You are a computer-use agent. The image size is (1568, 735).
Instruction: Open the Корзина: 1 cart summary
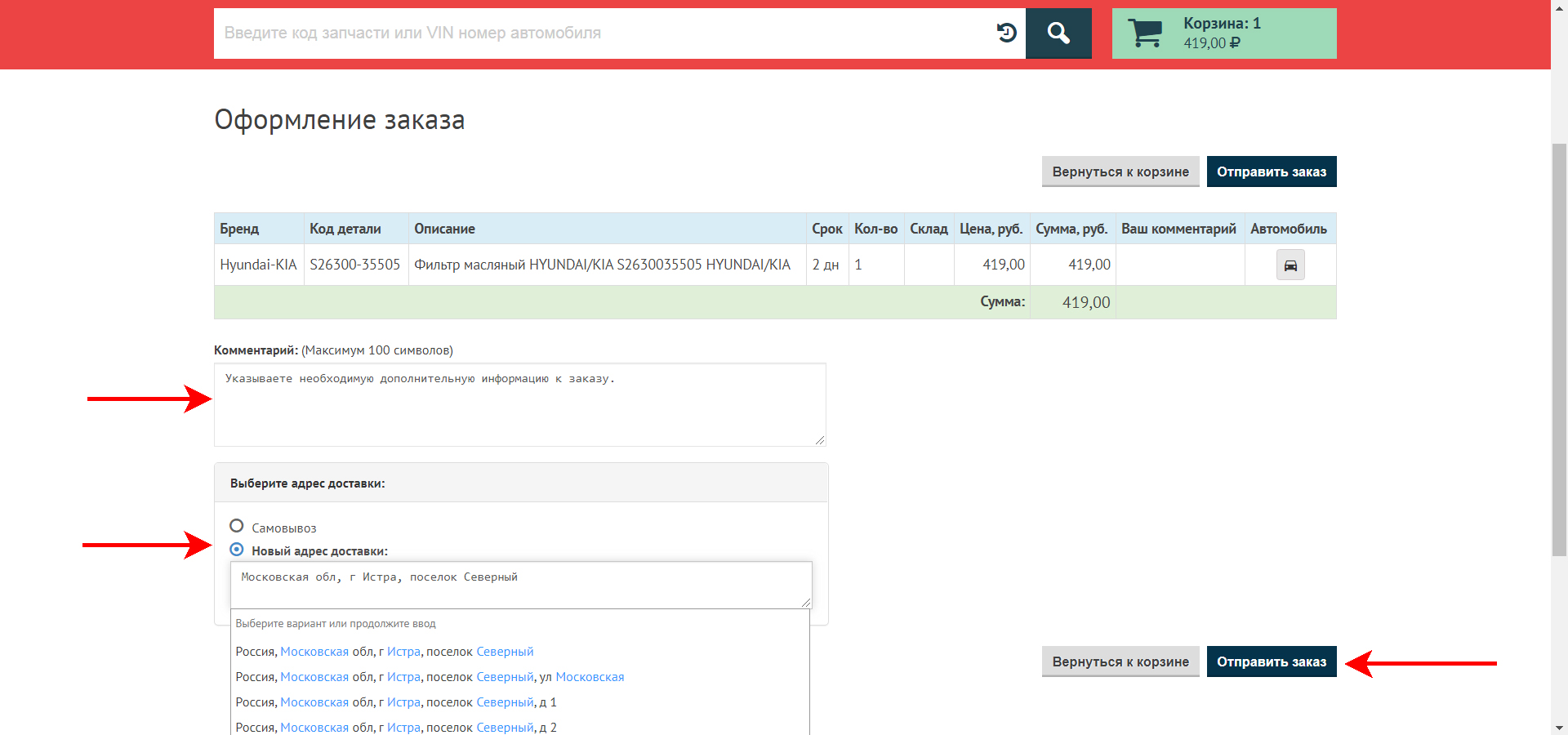pyautogui.click(x=1224, y=33)
